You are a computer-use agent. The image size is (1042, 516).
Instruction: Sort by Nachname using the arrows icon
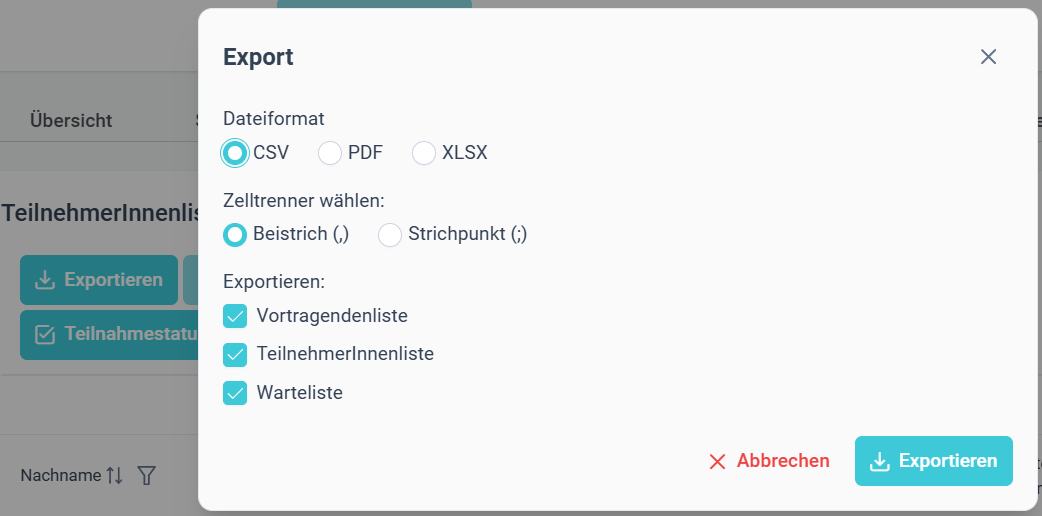[114, 475]
